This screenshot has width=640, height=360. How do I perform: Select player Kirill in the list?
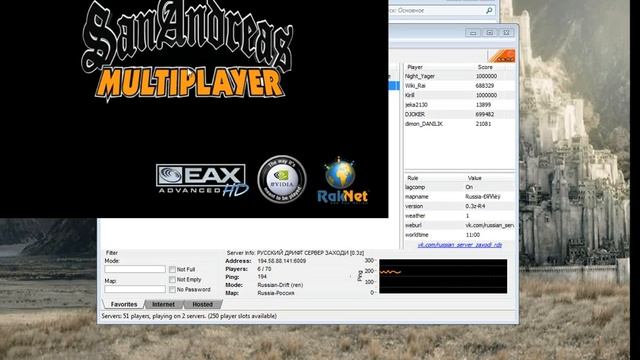(409, 95)
